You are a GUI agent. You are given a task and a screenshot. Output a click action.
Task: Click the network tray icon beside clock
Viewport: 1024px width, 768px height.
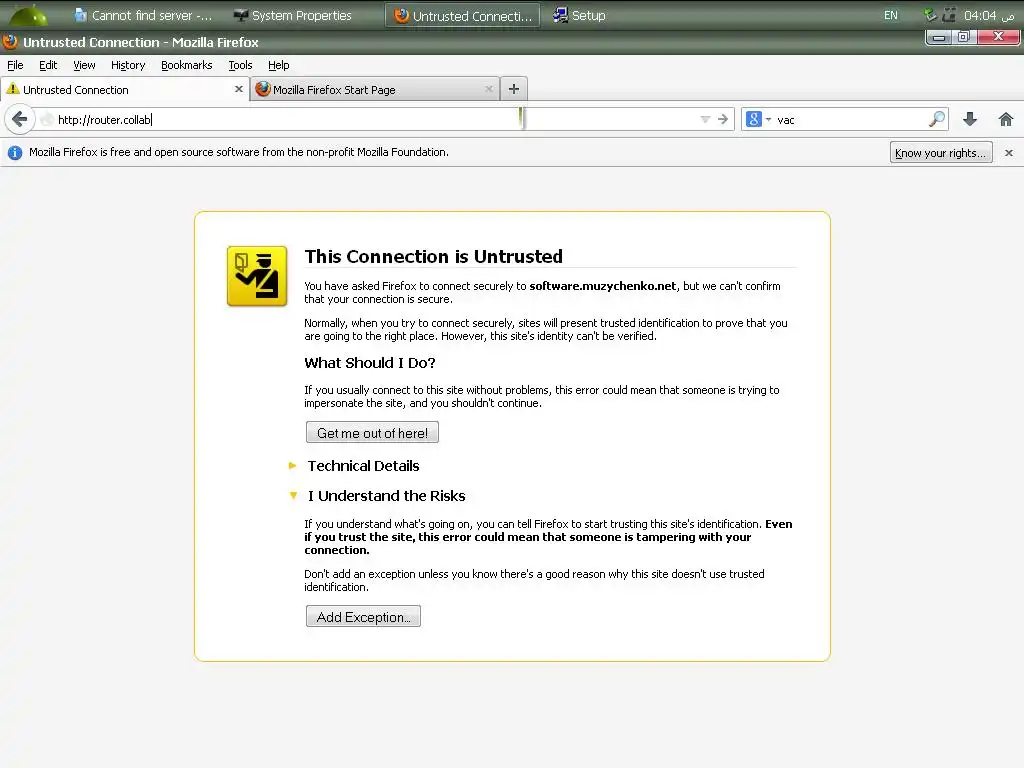tap(949, 14)
